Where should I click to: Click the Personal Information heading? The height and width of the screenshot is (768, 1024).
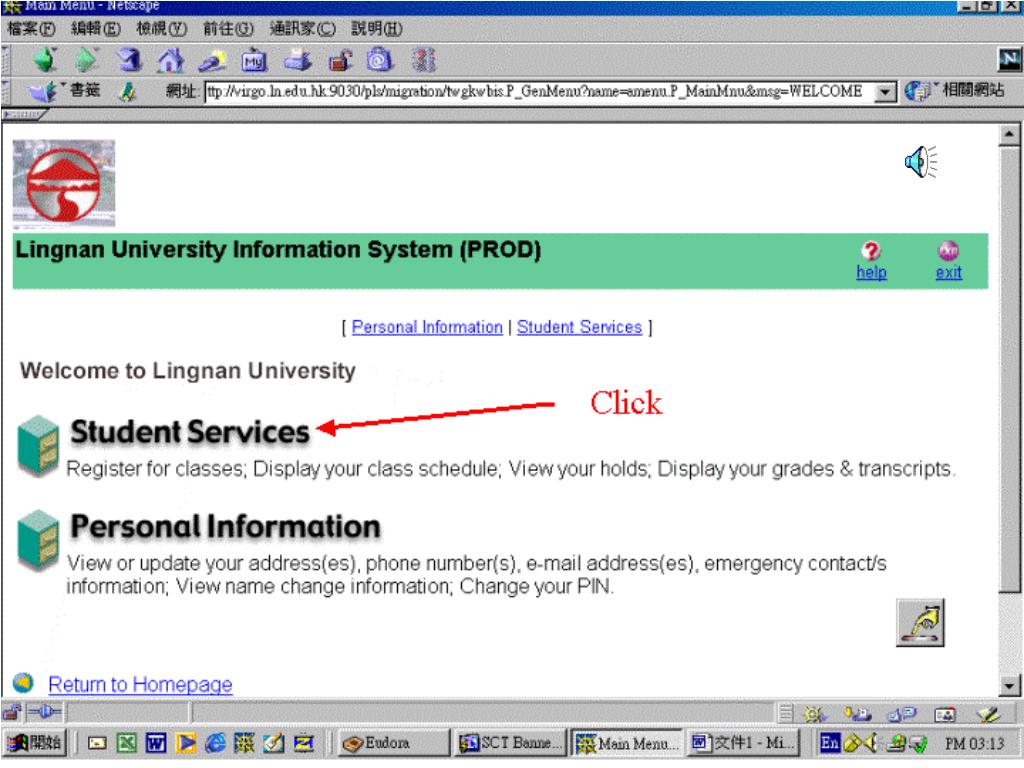(x=225, y=526)
